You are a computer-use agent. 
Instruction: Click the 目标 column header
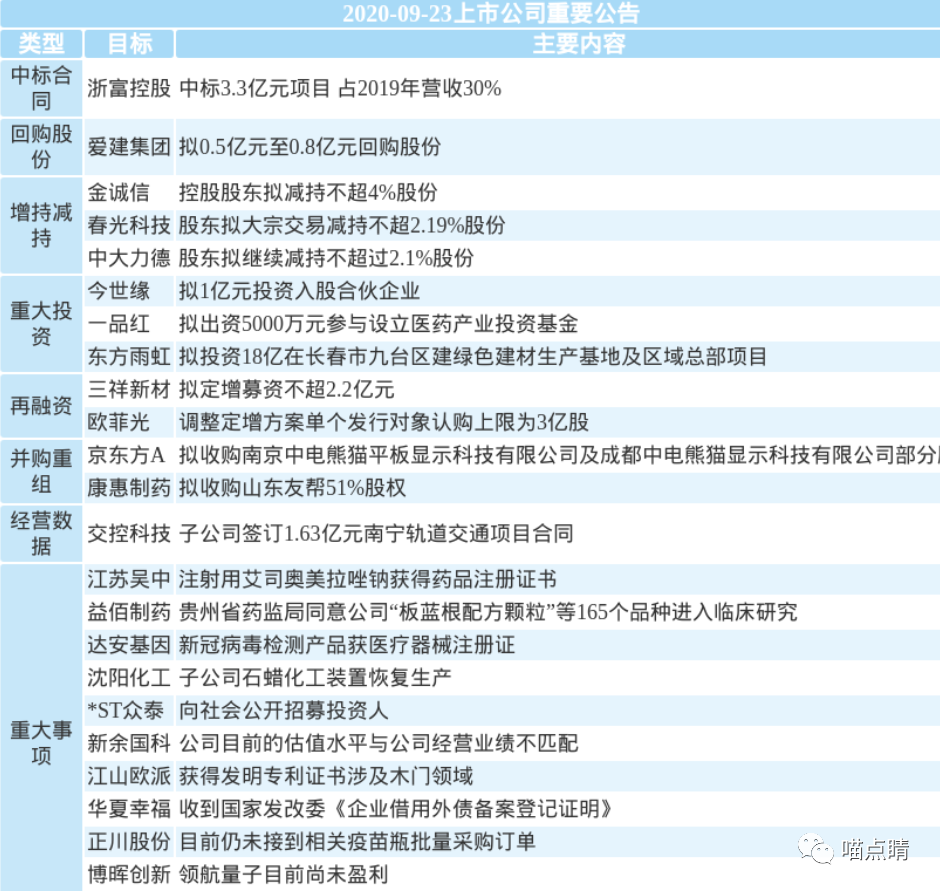[129, 44]
